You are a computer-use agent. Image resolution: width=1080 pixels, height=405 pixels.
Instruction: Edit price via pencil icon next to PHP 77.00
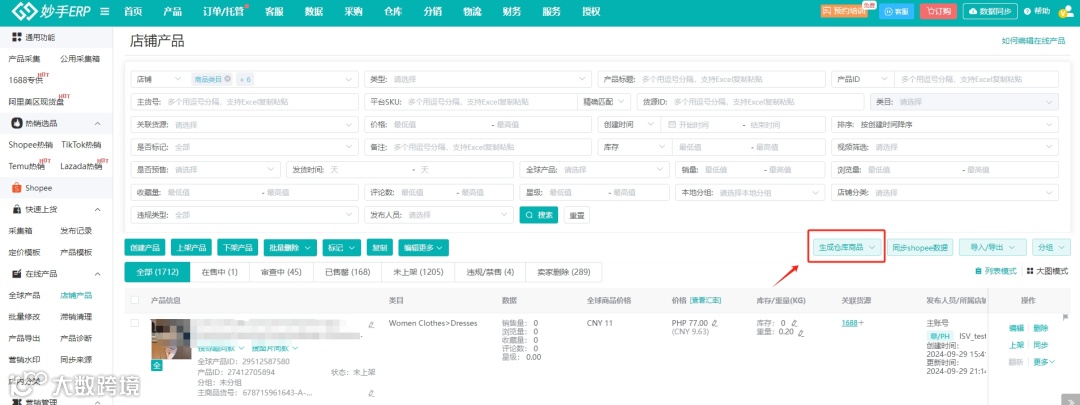coord(714,322)
